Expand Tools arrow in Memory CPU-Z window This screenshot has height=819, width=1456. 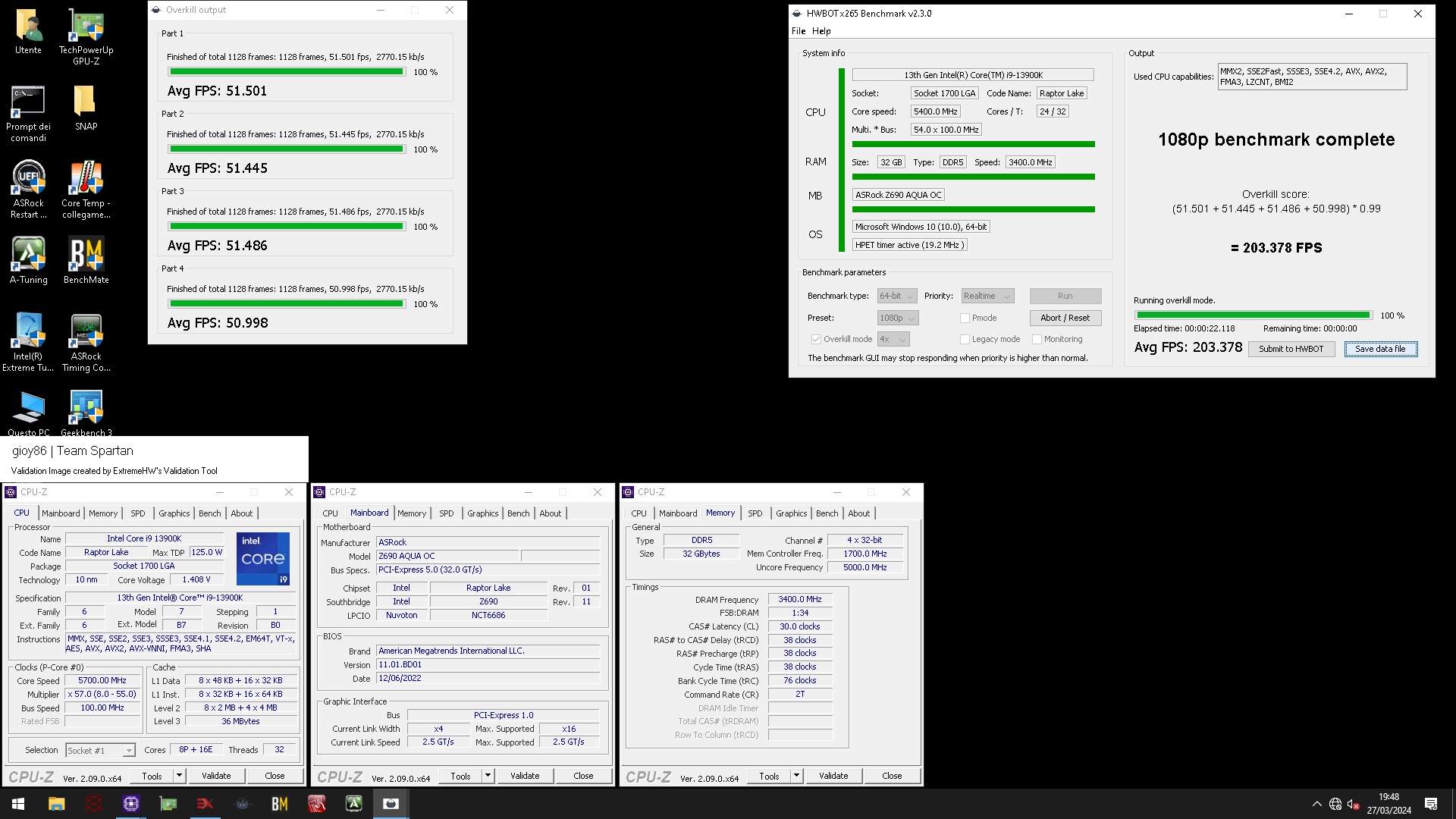[x=797, y=776]
